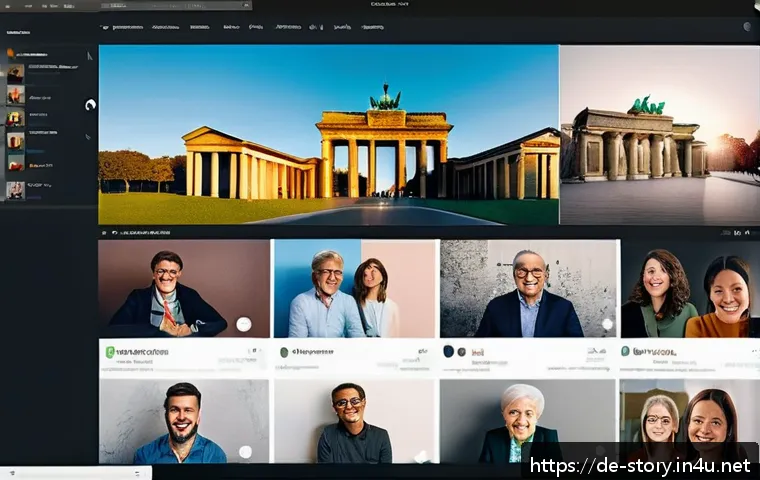Click the small arrow icon below the sidebar swirl icon
The width and height of the screenshot is (760, 480).
tap(88, 137)
